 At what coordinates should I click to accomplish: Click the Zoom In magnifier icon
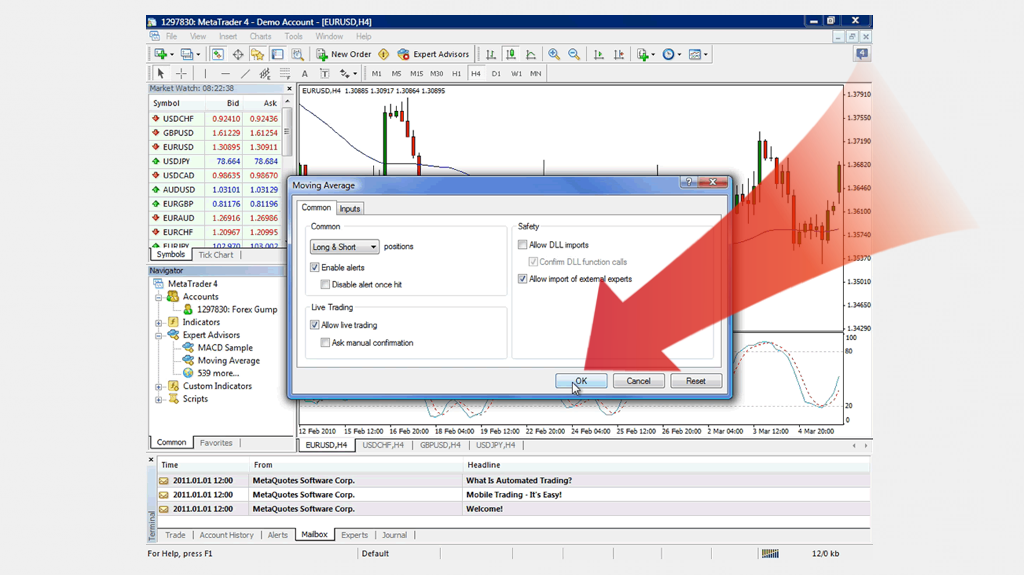[554, 54]
